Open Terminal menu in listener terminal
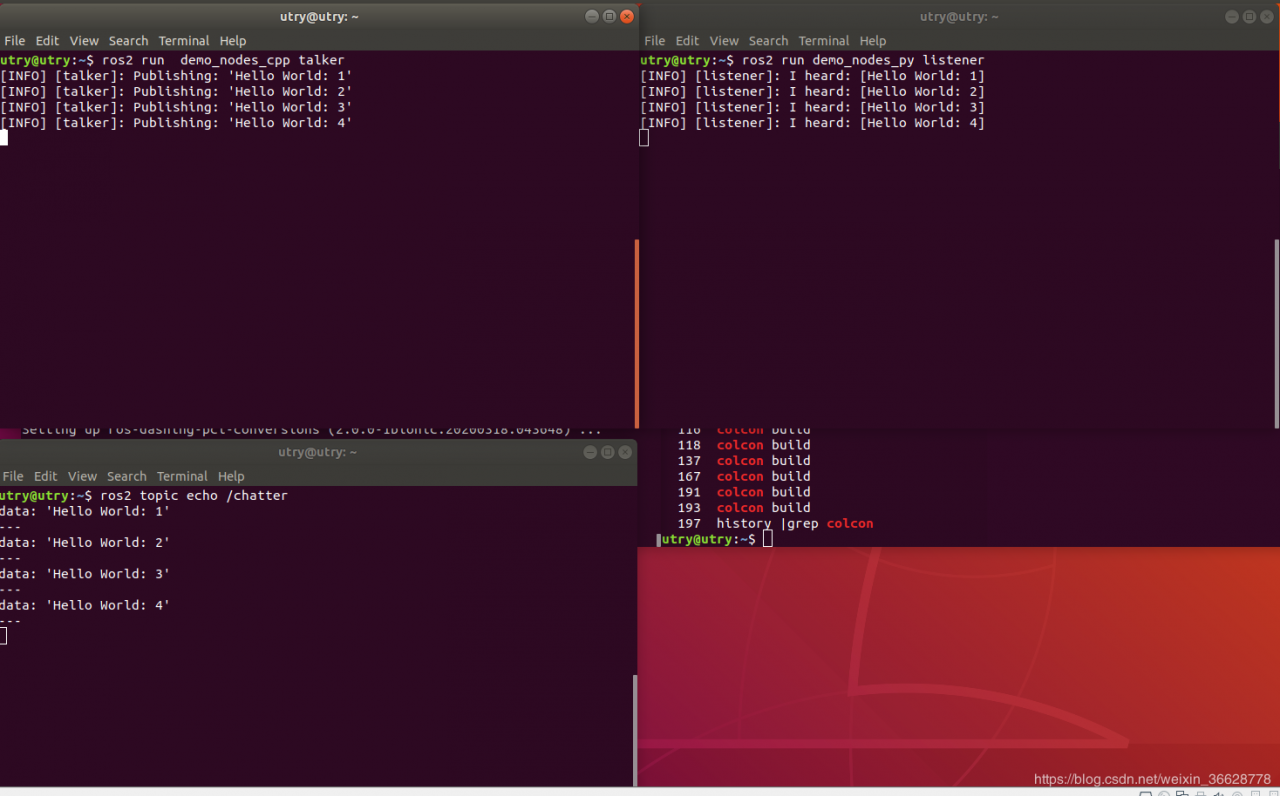This screenshot has width=1280, height=796. [823, 41]
